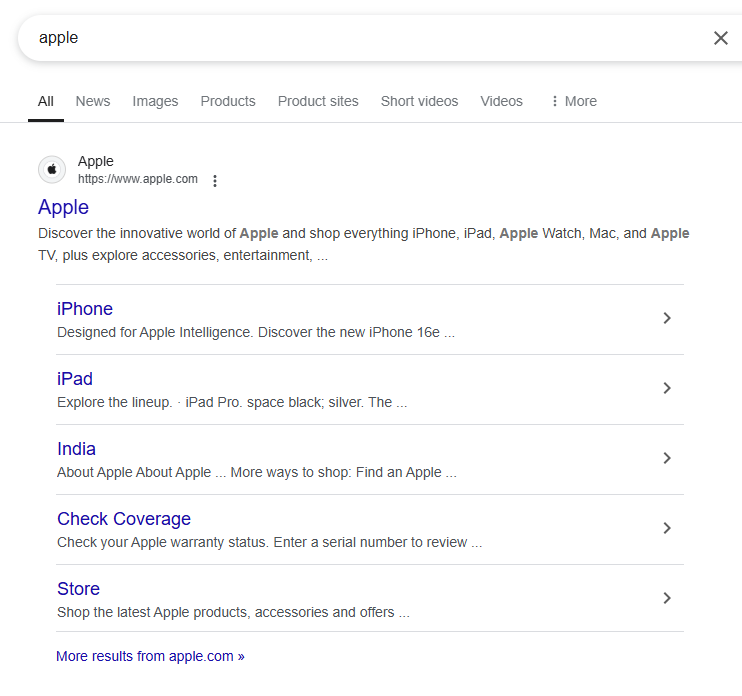Expand the Store sitelink chevron
Image resolution: width=742 pixels, height=696 pixels.
coord(667,598)
